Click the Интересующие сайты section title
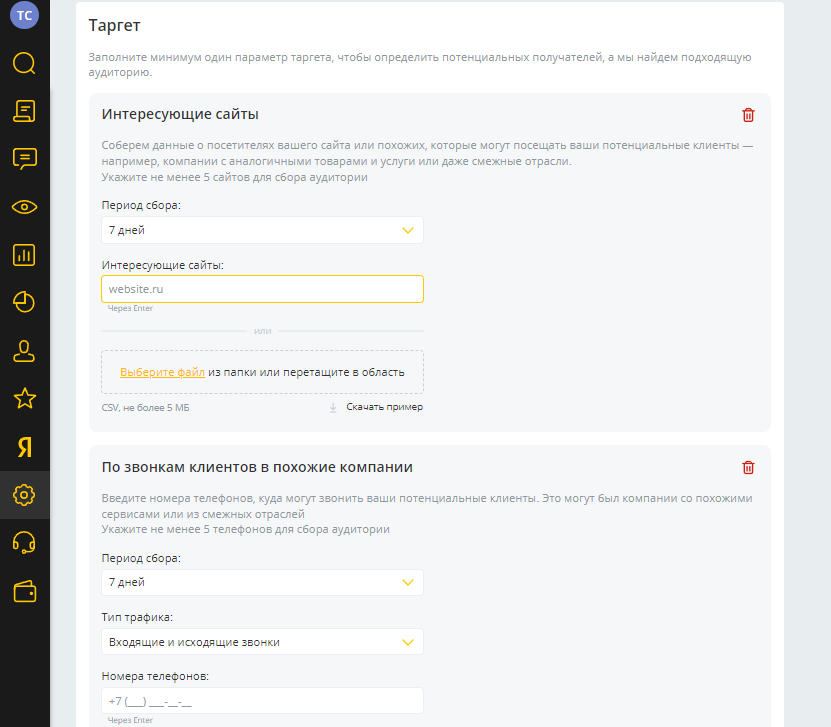The height and width of the screenshot is (727, 831). coord(180,114)
